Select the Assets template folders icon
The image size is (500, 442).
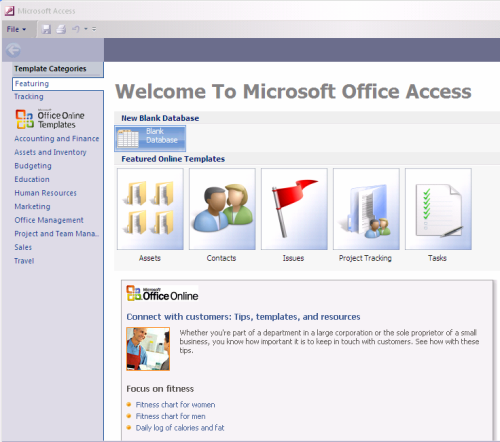point(150,209)
